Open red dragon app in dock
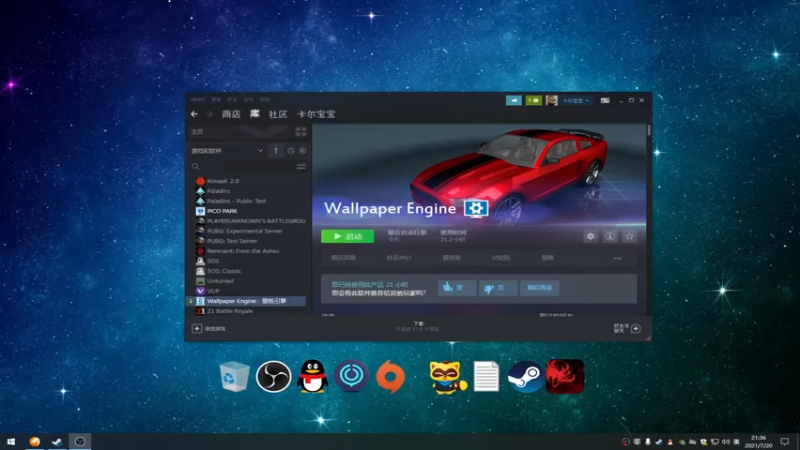Image resolution: width=800 pixels, height=450 pixels. (x=565, y=377)
